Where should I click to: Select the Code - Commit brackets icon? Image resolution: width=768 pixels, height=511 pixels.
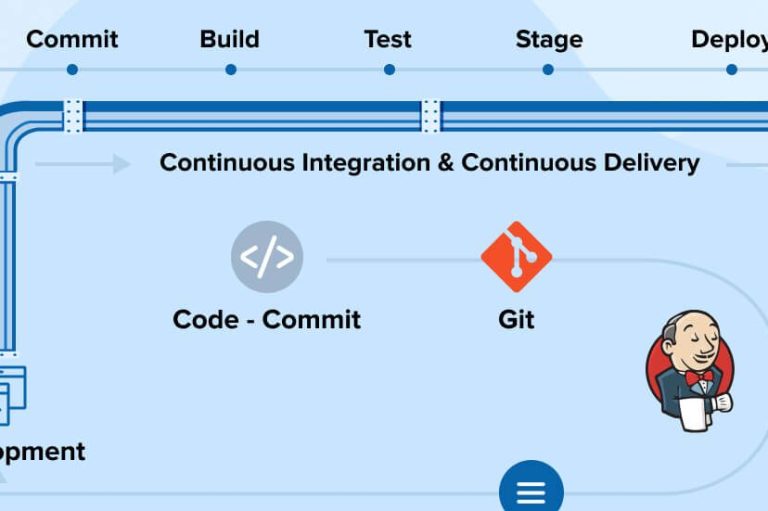click(267, 257)
